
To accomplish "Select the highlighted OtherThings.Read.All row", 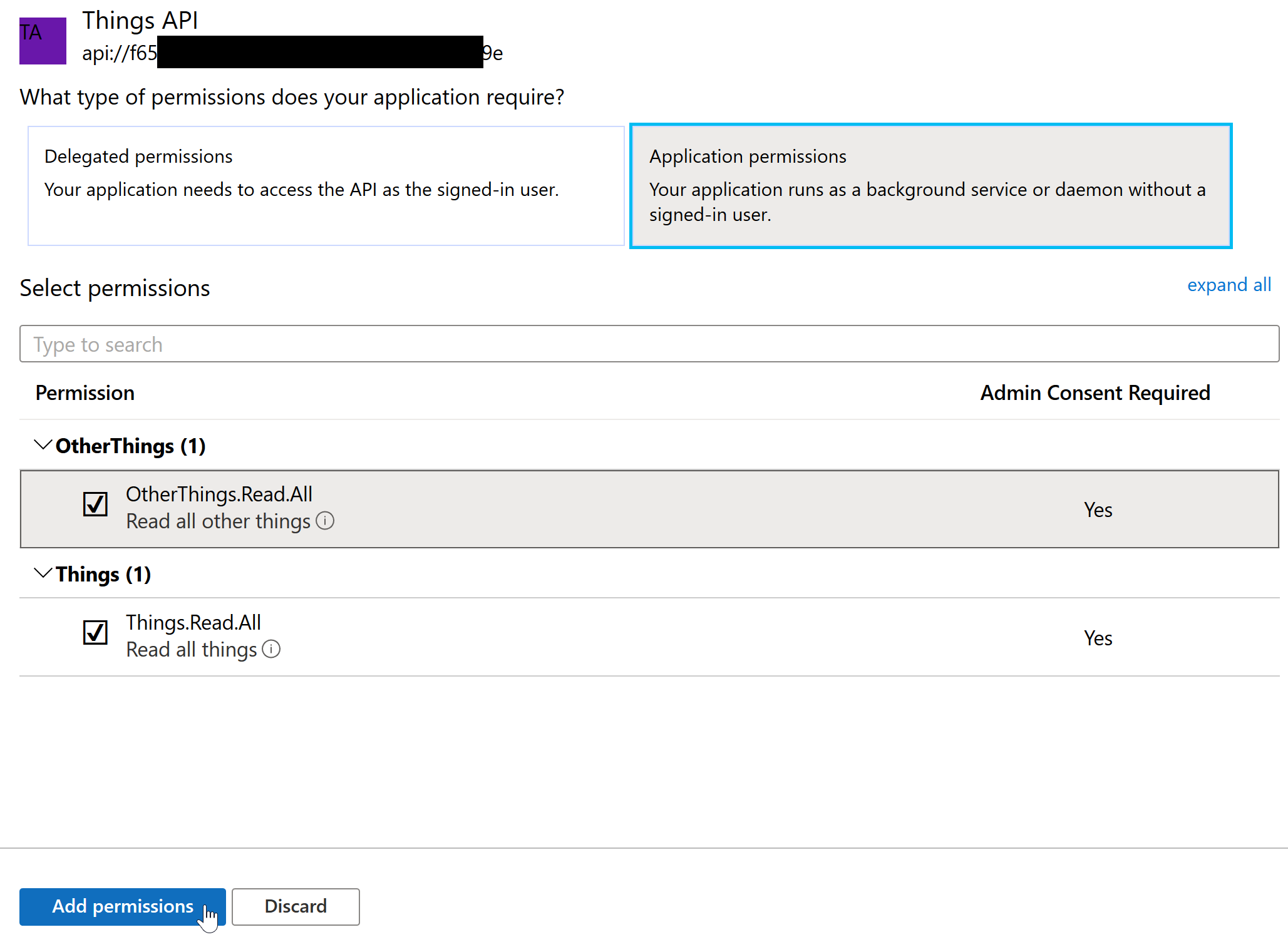I will [x=564, y=509].
